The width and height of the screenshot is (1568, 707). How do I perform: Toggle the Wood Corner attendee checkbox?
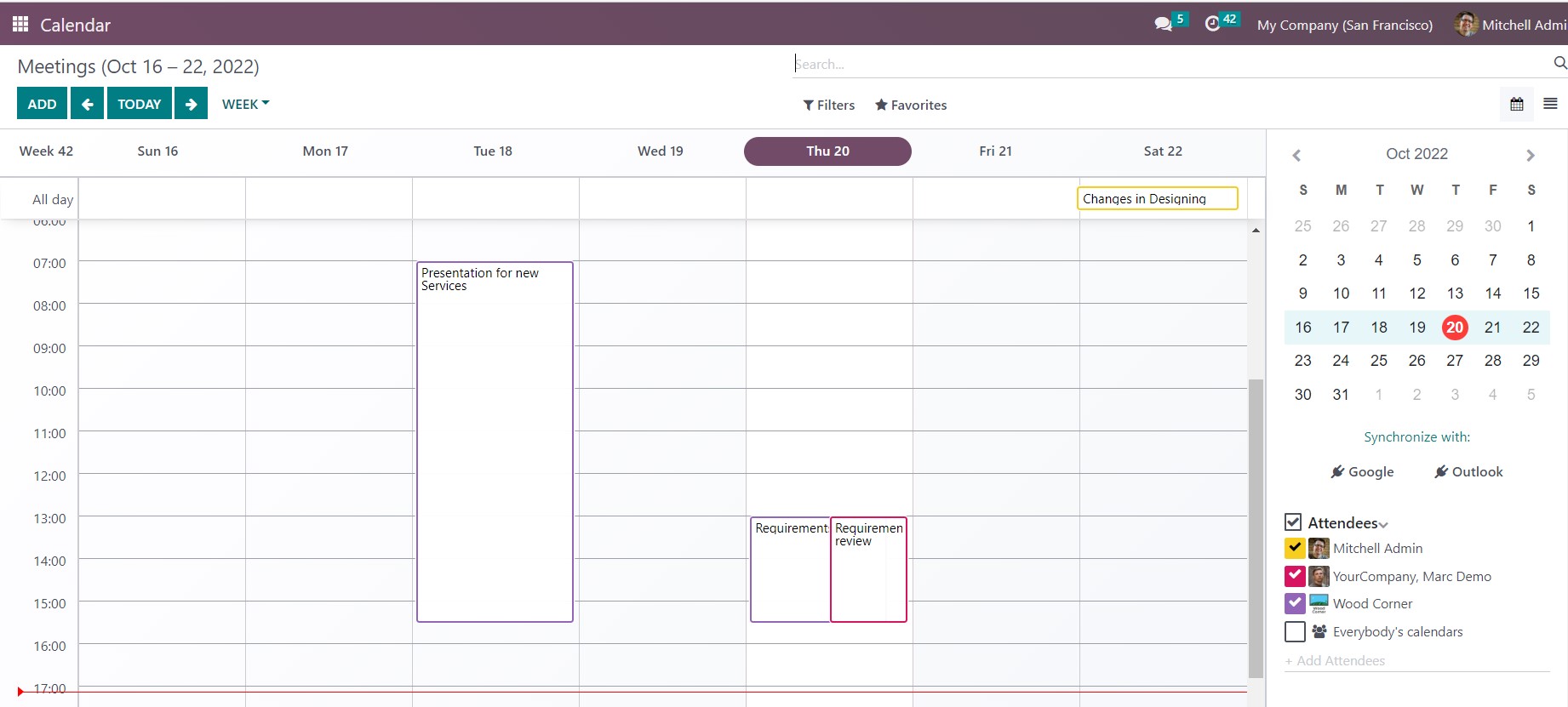pyautogui.click(x=1295, y=603)
